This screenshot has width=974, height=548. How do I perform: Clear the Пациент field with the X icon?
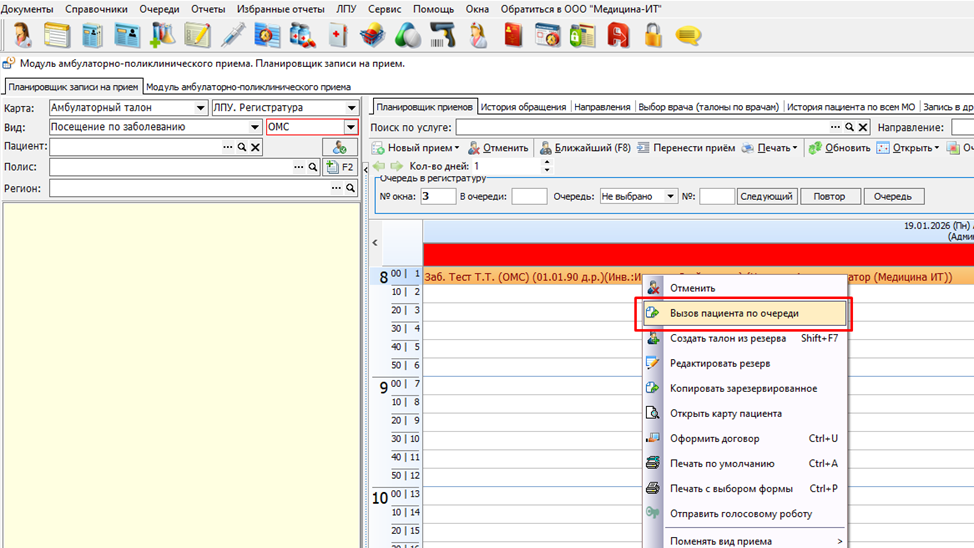(256, 147)
